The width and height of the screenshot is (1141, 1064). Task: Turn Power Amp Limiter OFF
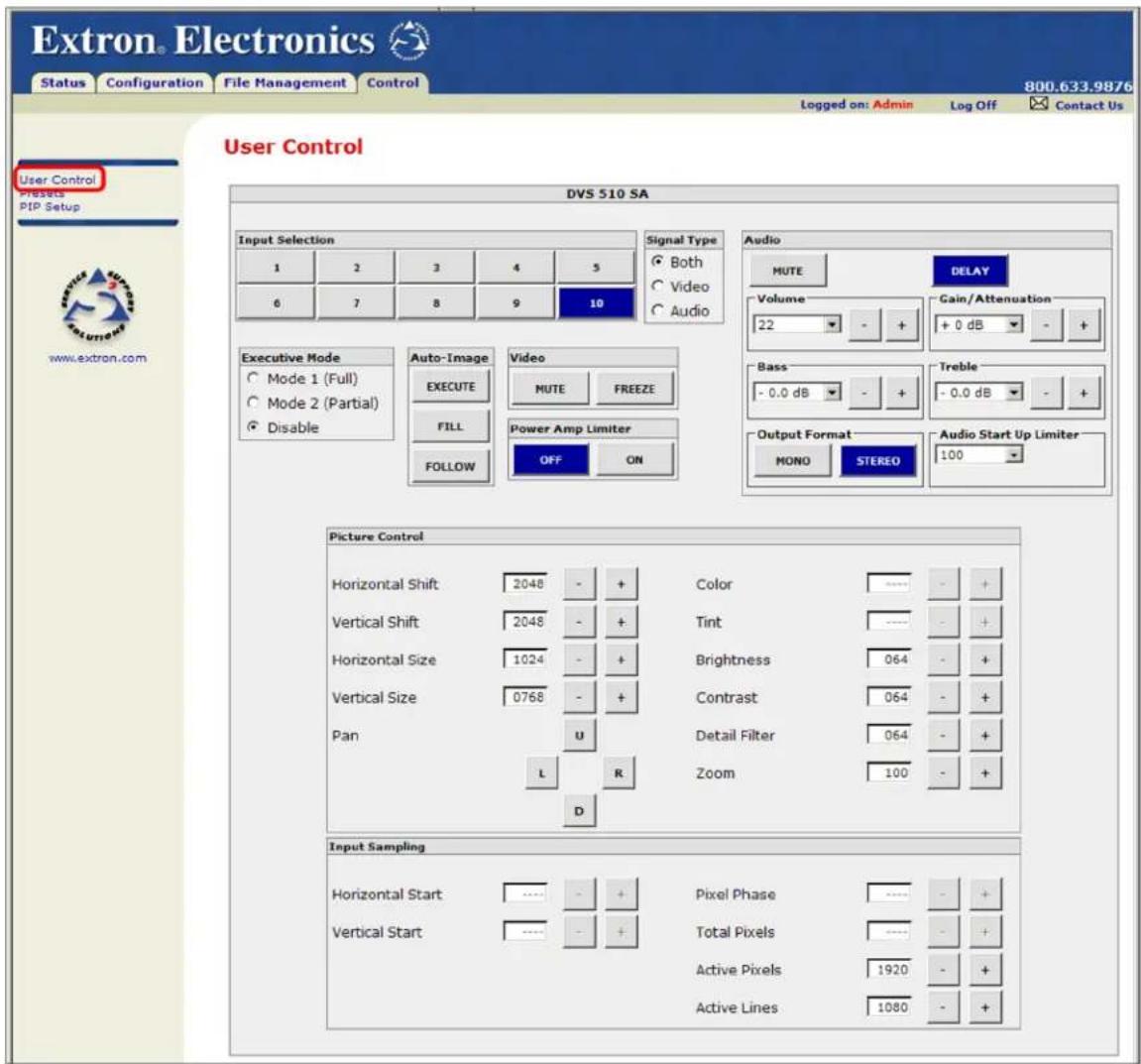point(551,460)
